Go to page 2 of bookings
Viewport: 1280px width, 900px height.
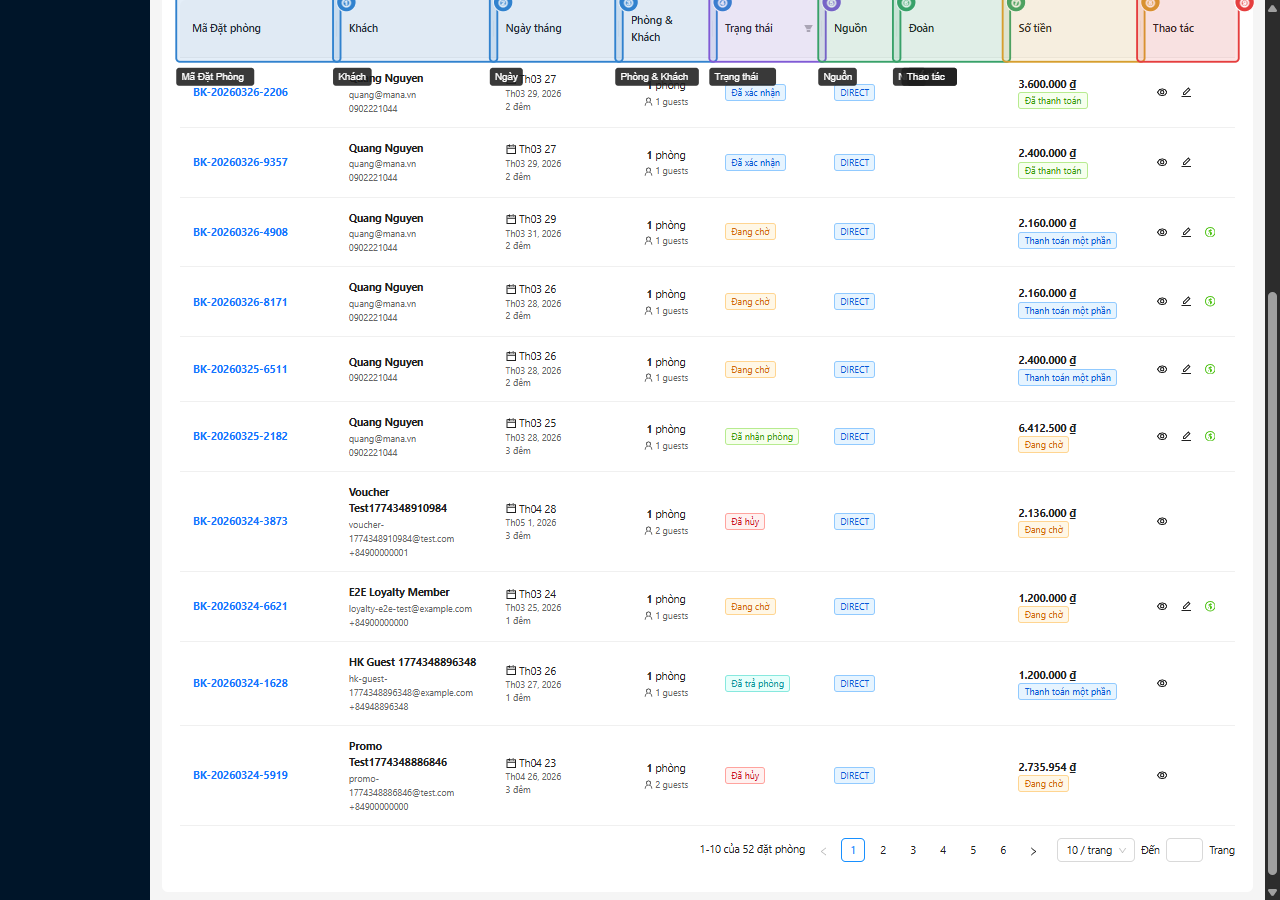coord(883,850)
